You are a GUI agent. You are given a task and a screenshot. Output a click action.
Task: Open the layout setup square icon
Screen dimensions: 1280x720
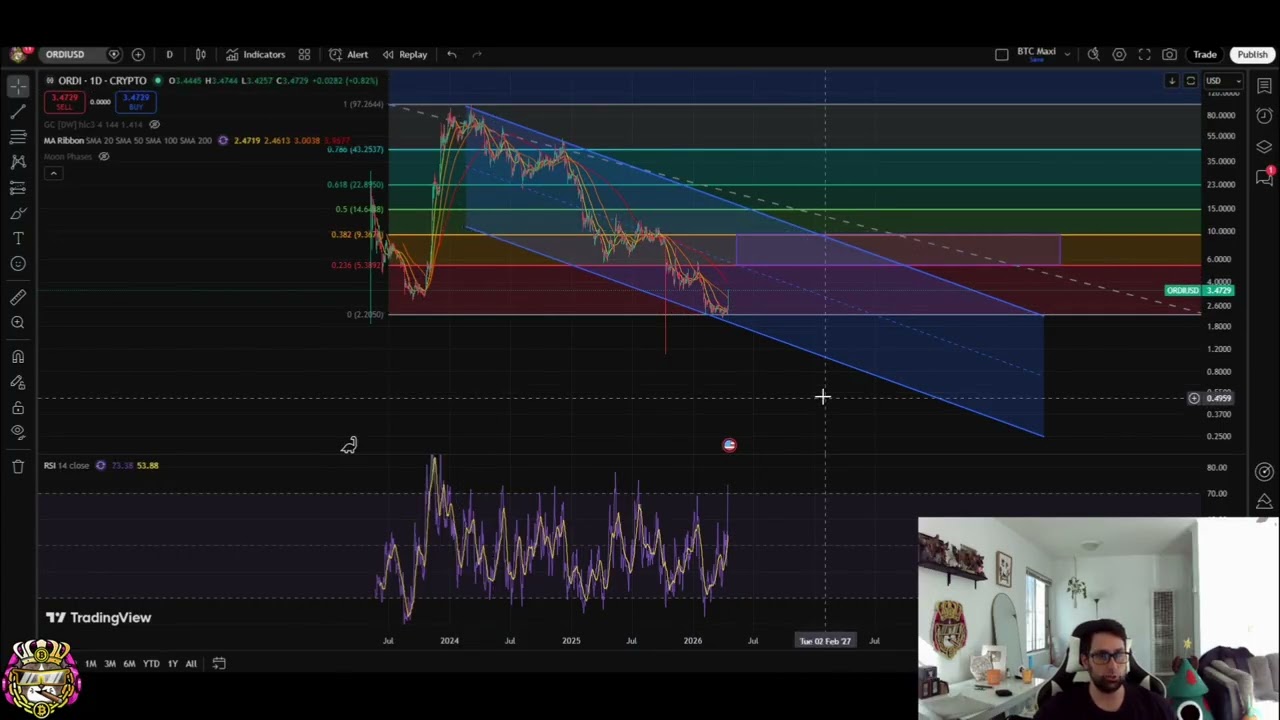(x=1001, y=54)
